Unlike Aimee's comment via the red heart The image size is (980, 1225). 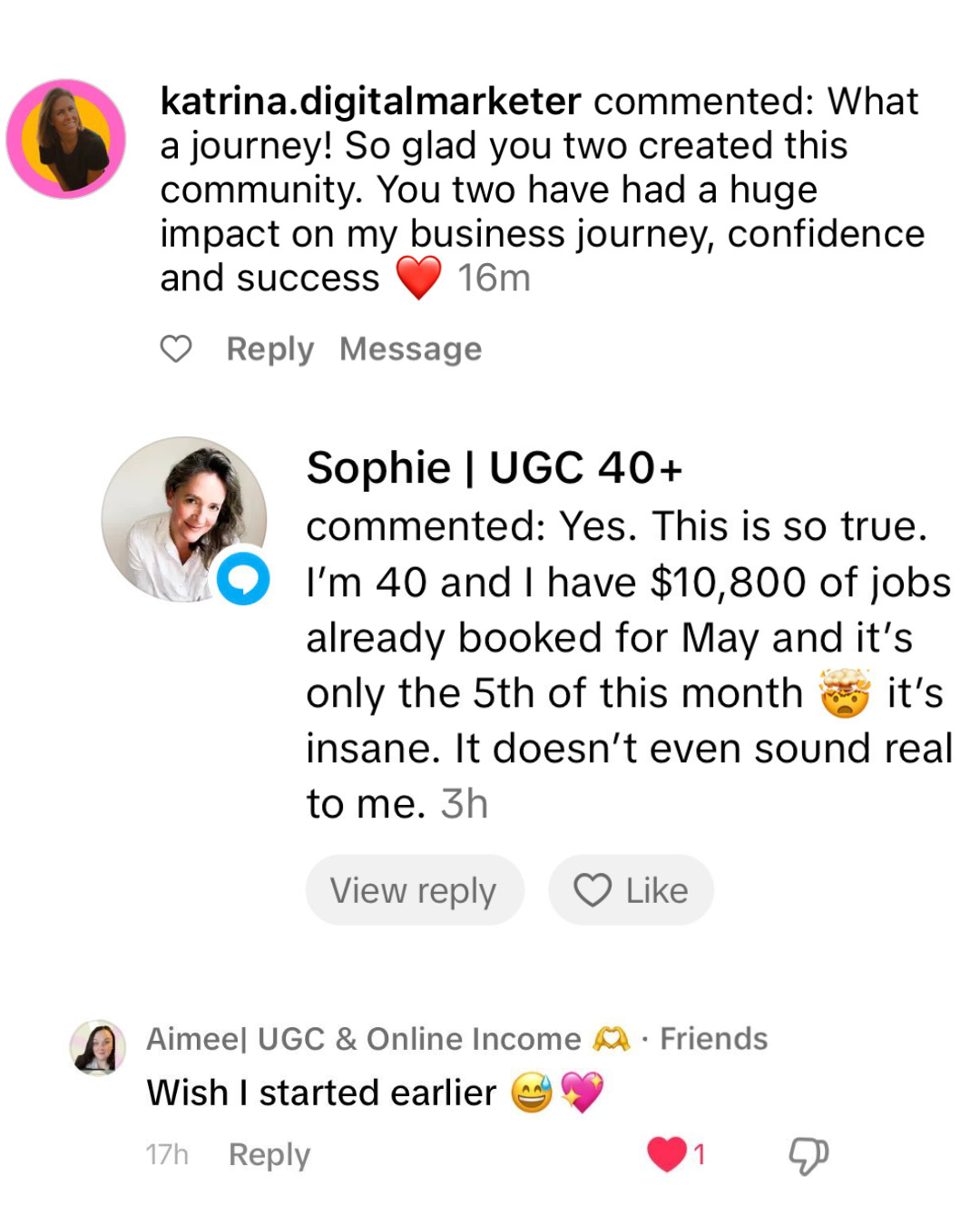(667, 1154)
